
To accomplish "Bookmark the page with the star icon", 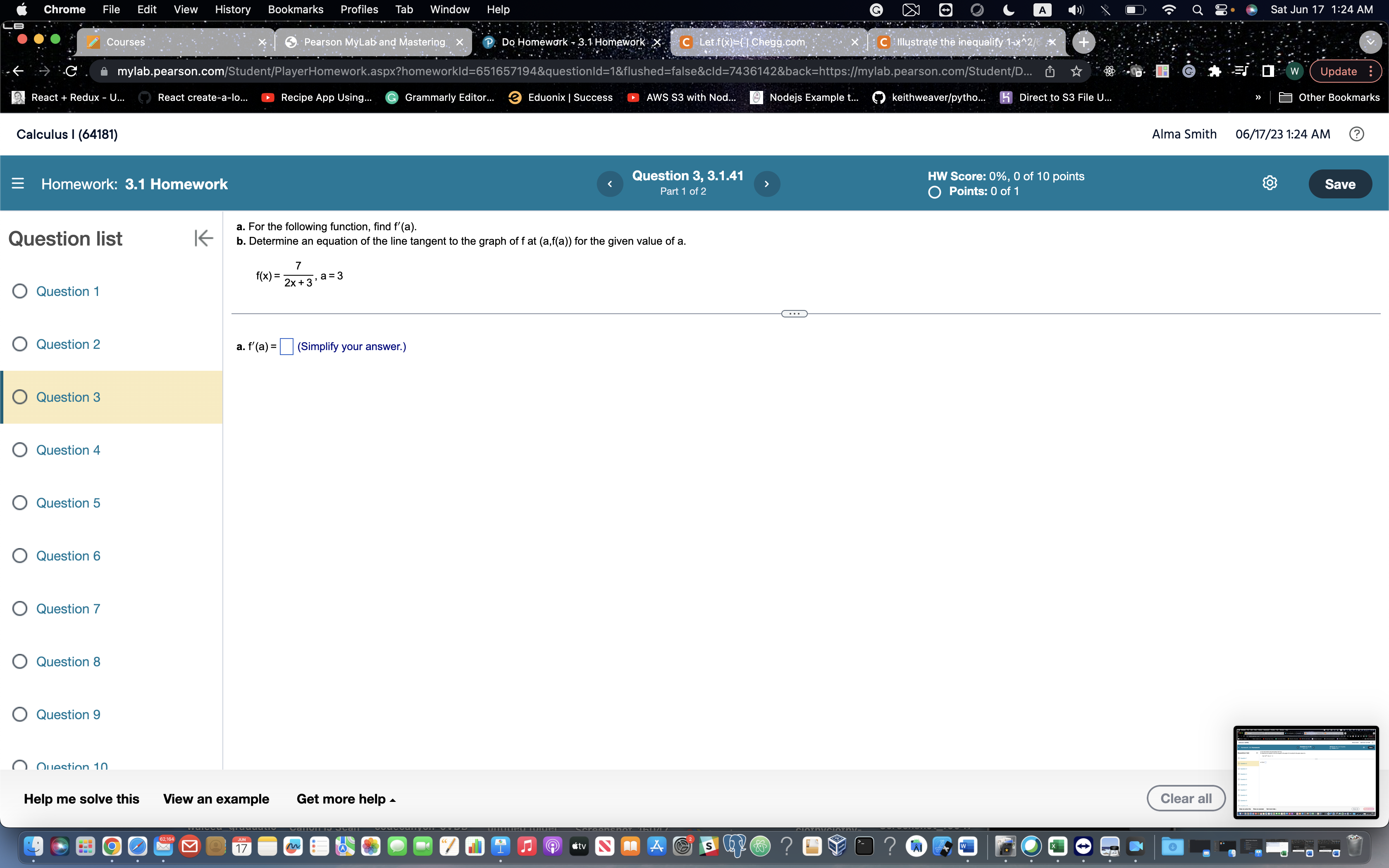I will click(1077, 71).
